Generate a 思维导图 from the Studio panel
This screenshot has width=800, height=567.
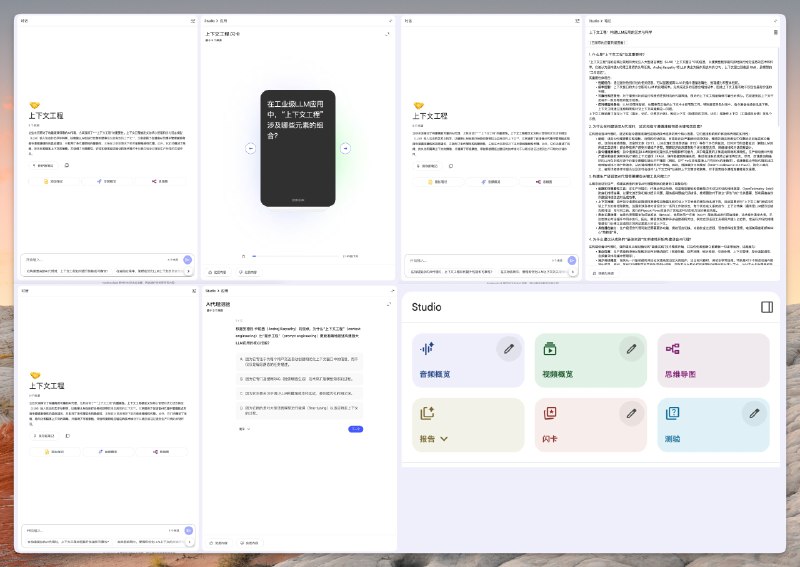713,360
